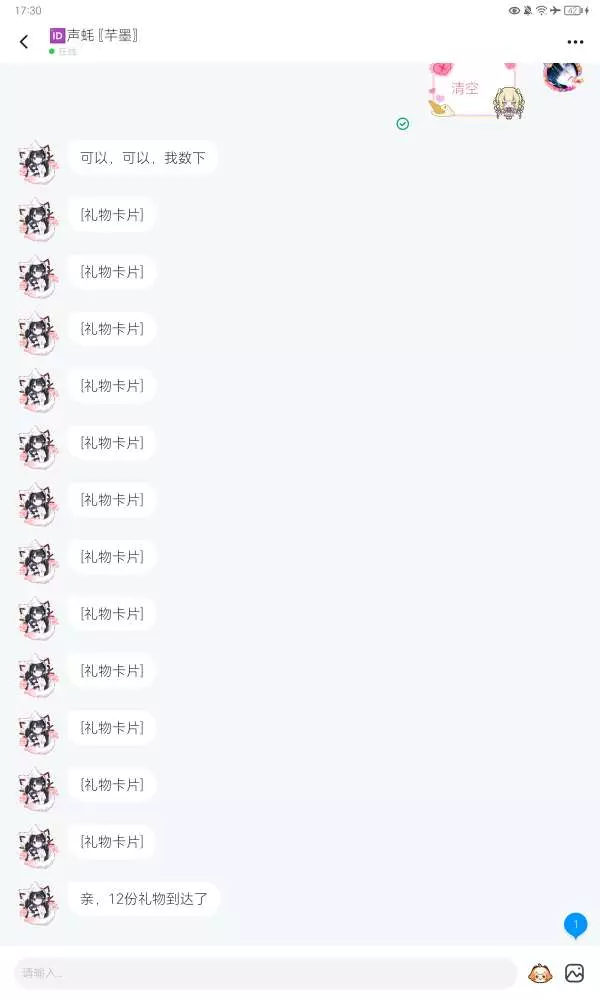Tap the 可以，可以，我数下 message
The width and height of the screenshot is (600, 1000).
(143, 158)
